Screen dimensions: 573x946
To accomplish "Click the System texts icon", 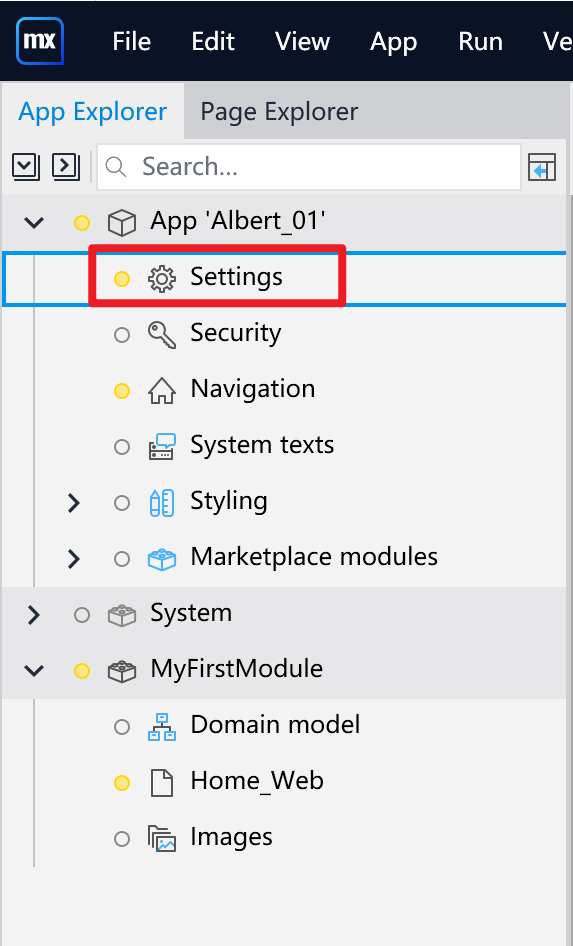I will (162, 446).
